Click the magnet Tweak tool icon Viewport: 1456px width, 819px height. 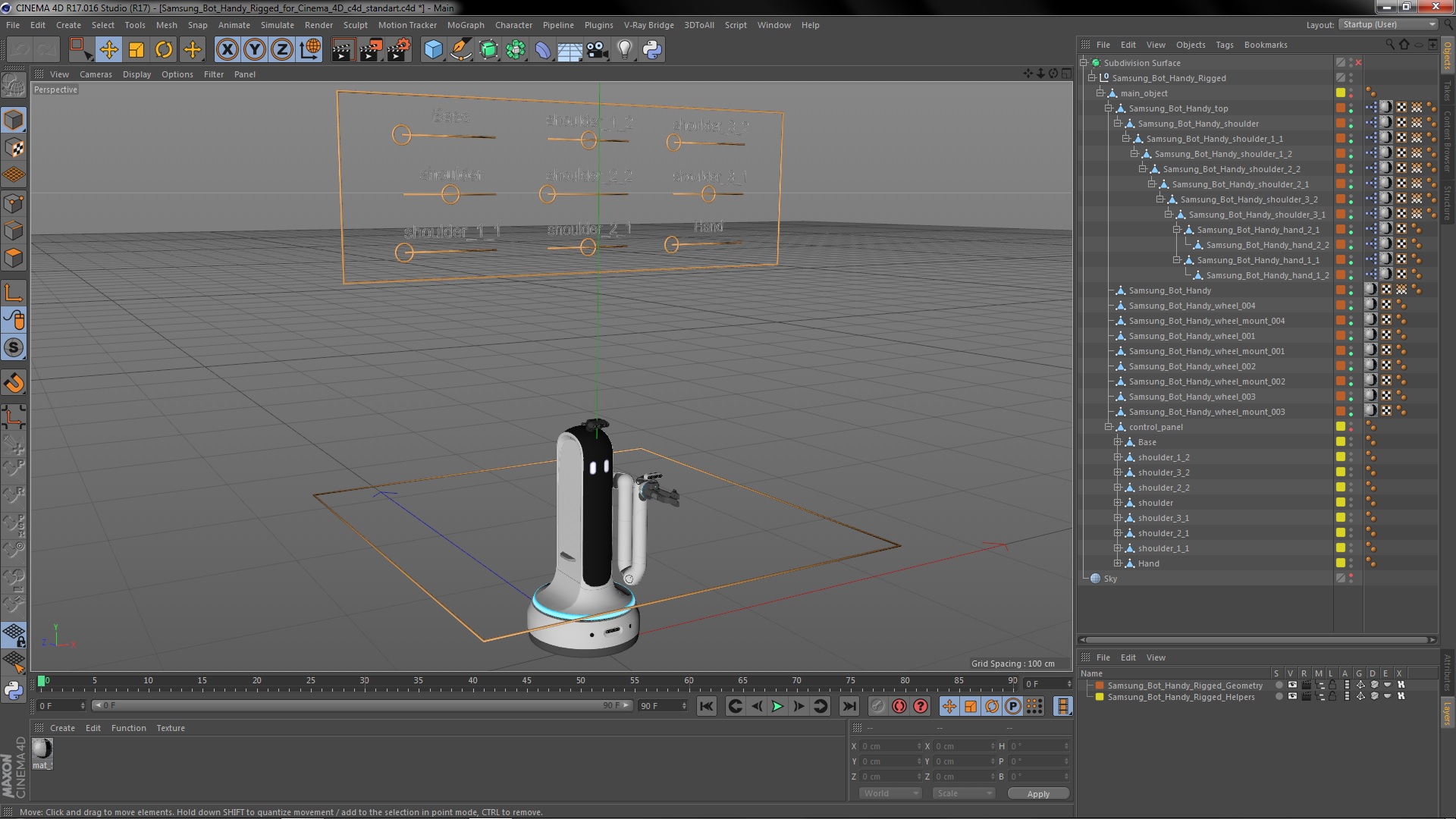[x=14, y=383]
